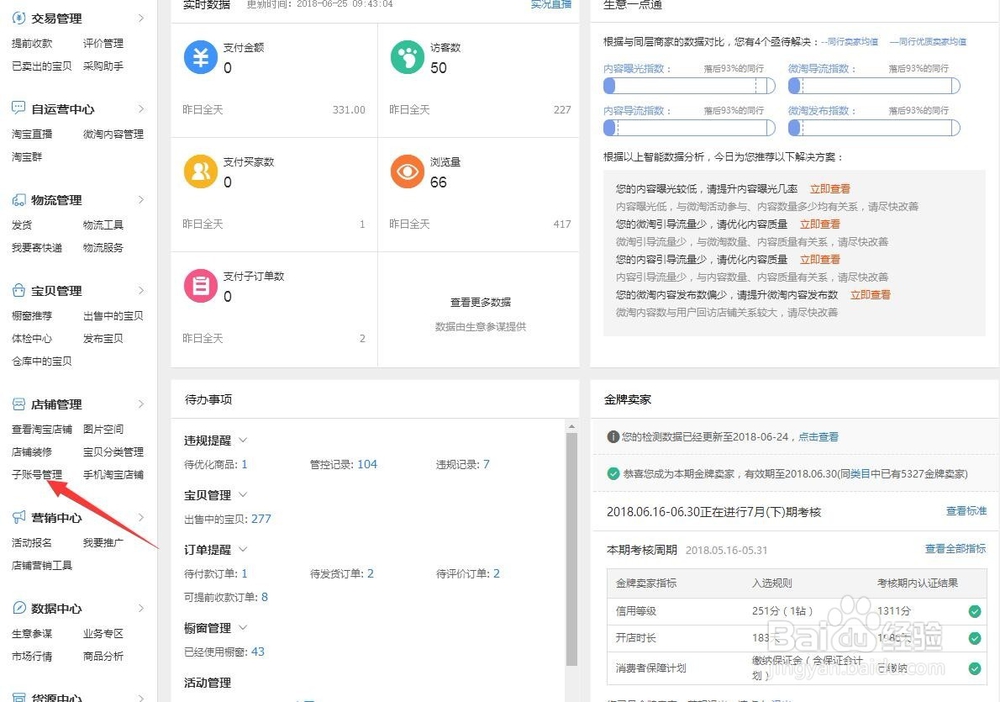Open 生意参谋 under 数据中心
This screenshot has height=702, width=1000.
click(32, 634)
